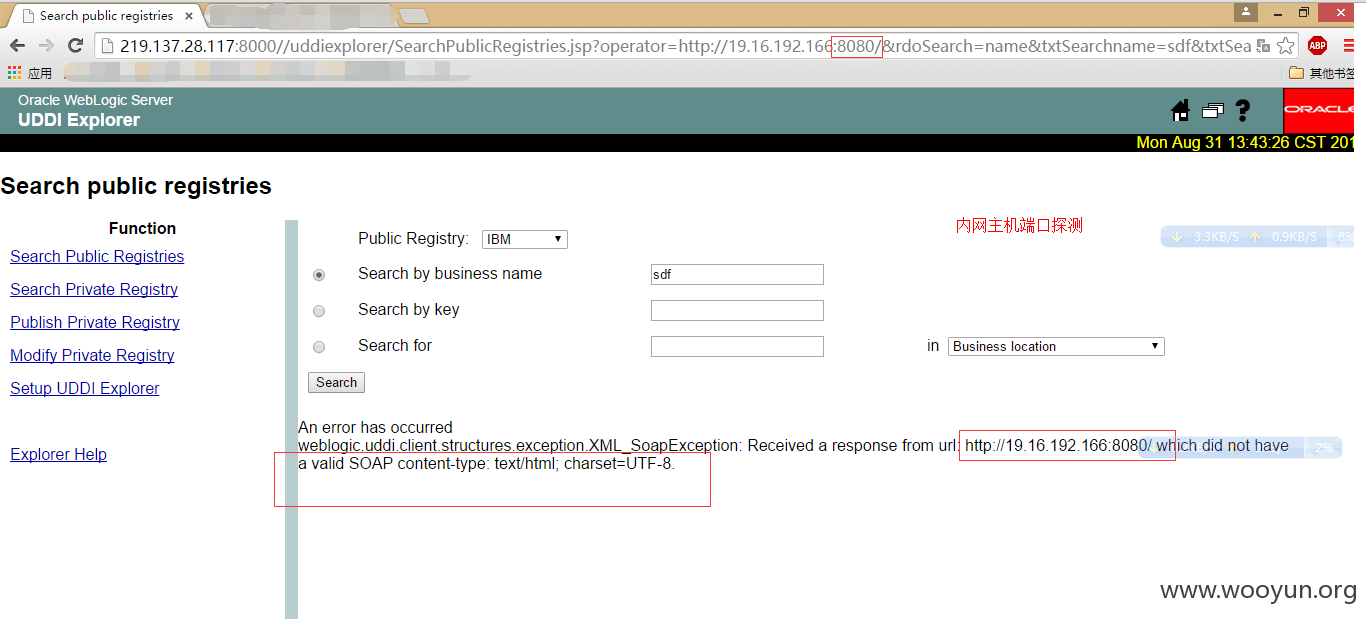Open the Explorer Help link
Image resolution: width=1366 pixels, height=619 pixels.
[x=58, y=454]
